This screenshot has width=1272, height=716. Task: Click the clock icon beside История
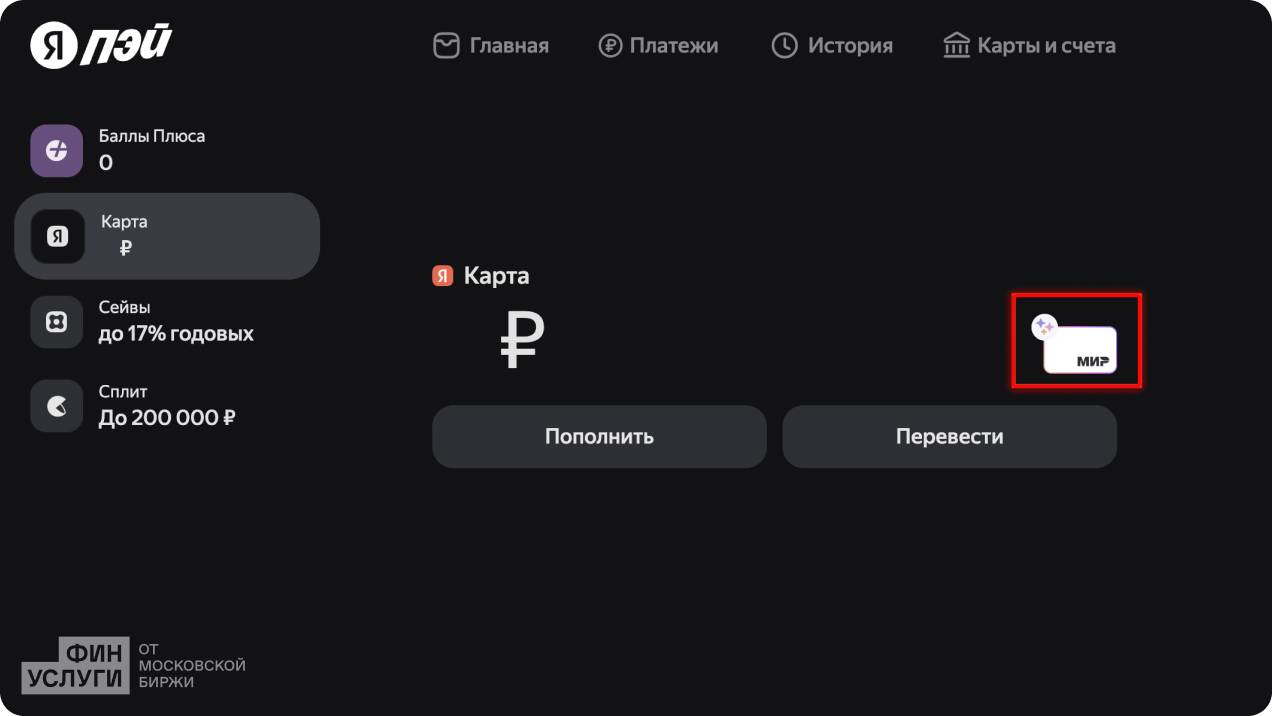[x=785, y=45]
